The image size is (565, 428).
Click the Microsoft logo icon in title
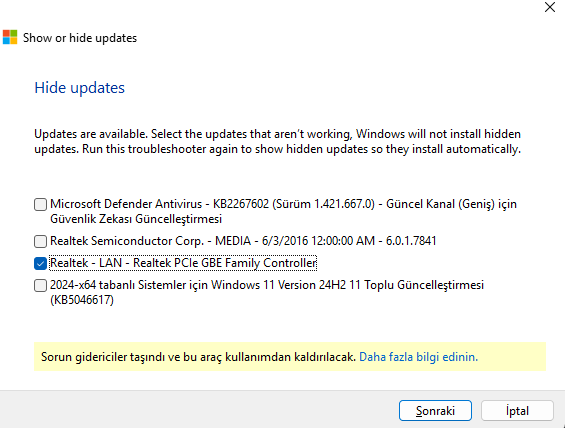pyautogui.click(x=10, y=37)
